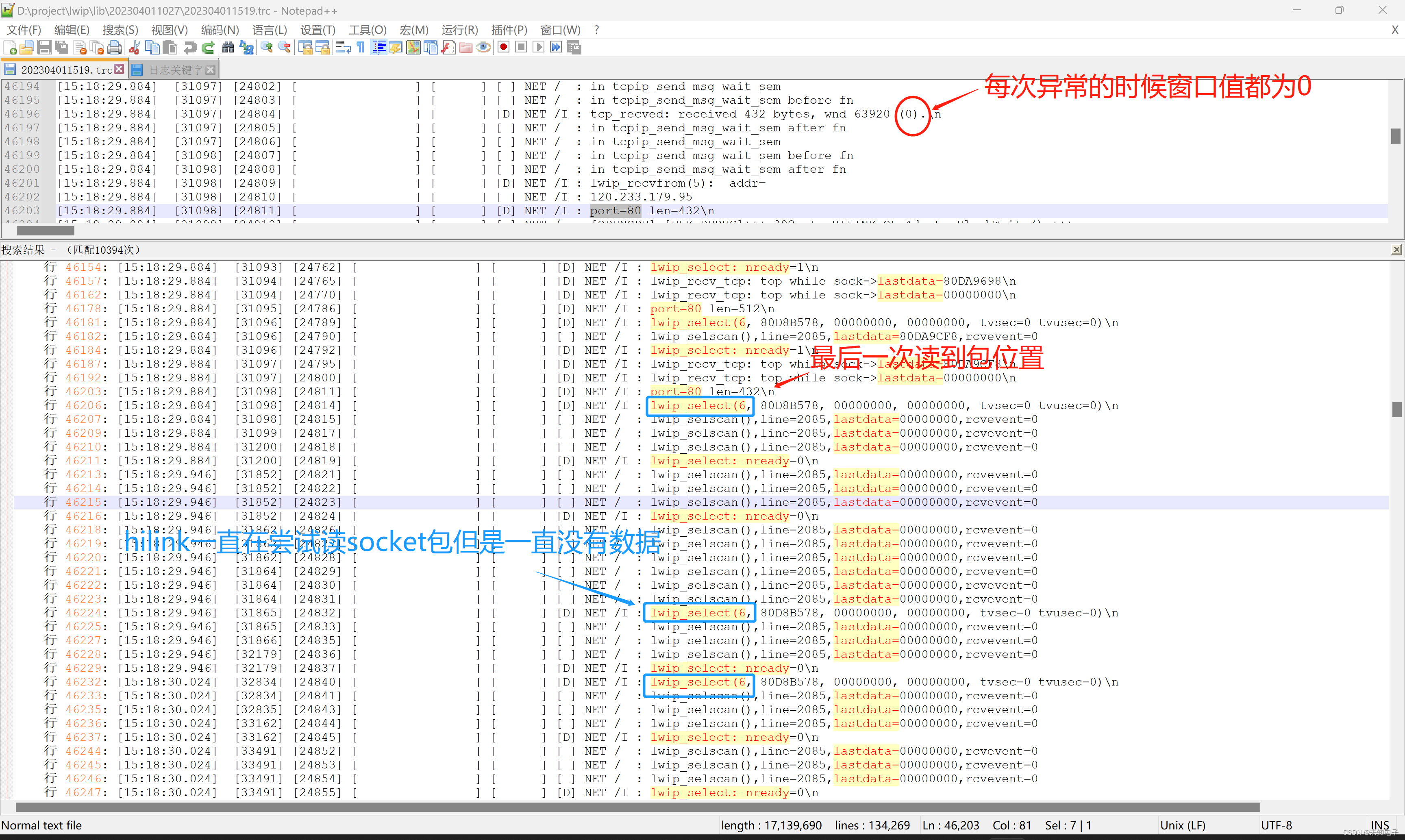
Task: Click the Start Recording macro icon
Action: click(x=503, y=48)
